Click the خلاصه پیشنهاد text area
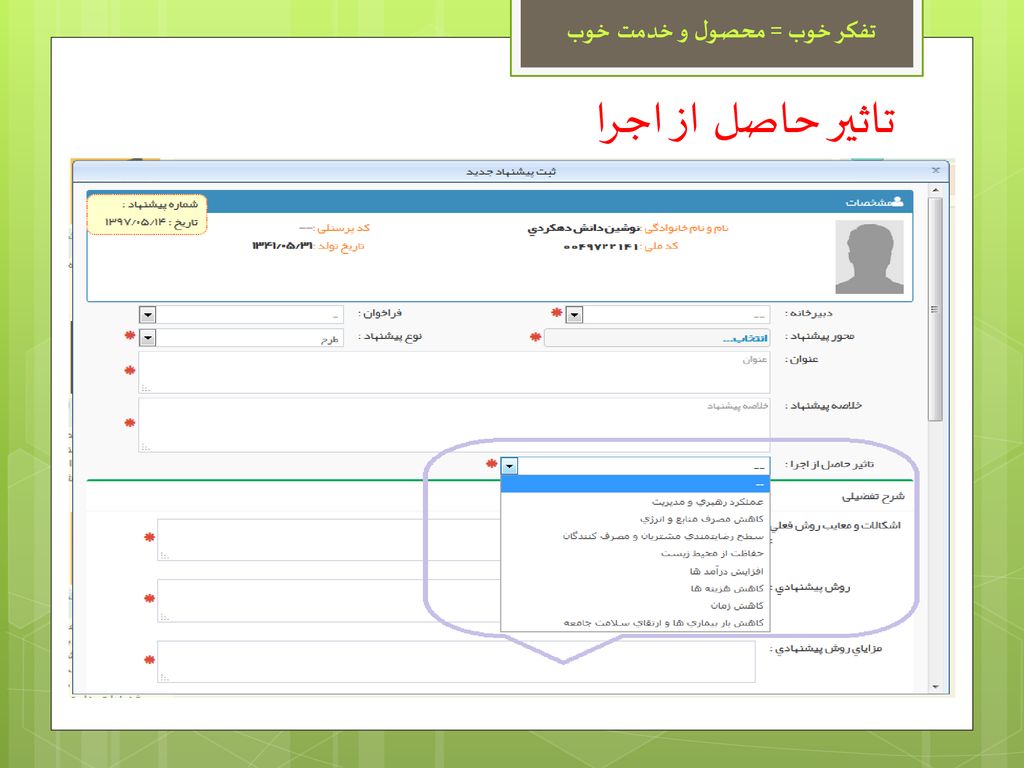The image size is (1024, 768). pyautogui.click(x=454, y=425)
